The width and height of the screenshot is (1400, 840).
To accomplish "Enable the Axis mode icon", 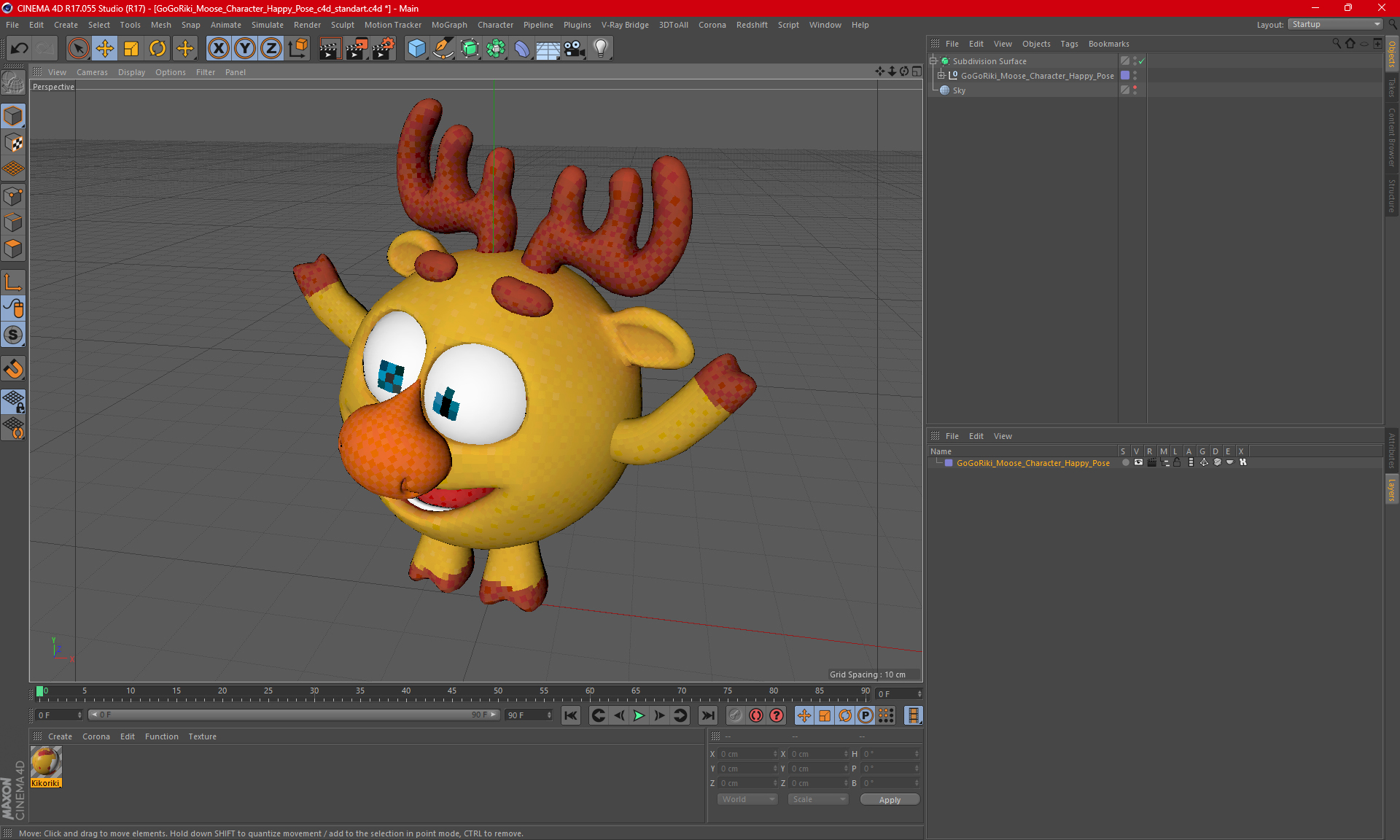I will coord(13,282).
